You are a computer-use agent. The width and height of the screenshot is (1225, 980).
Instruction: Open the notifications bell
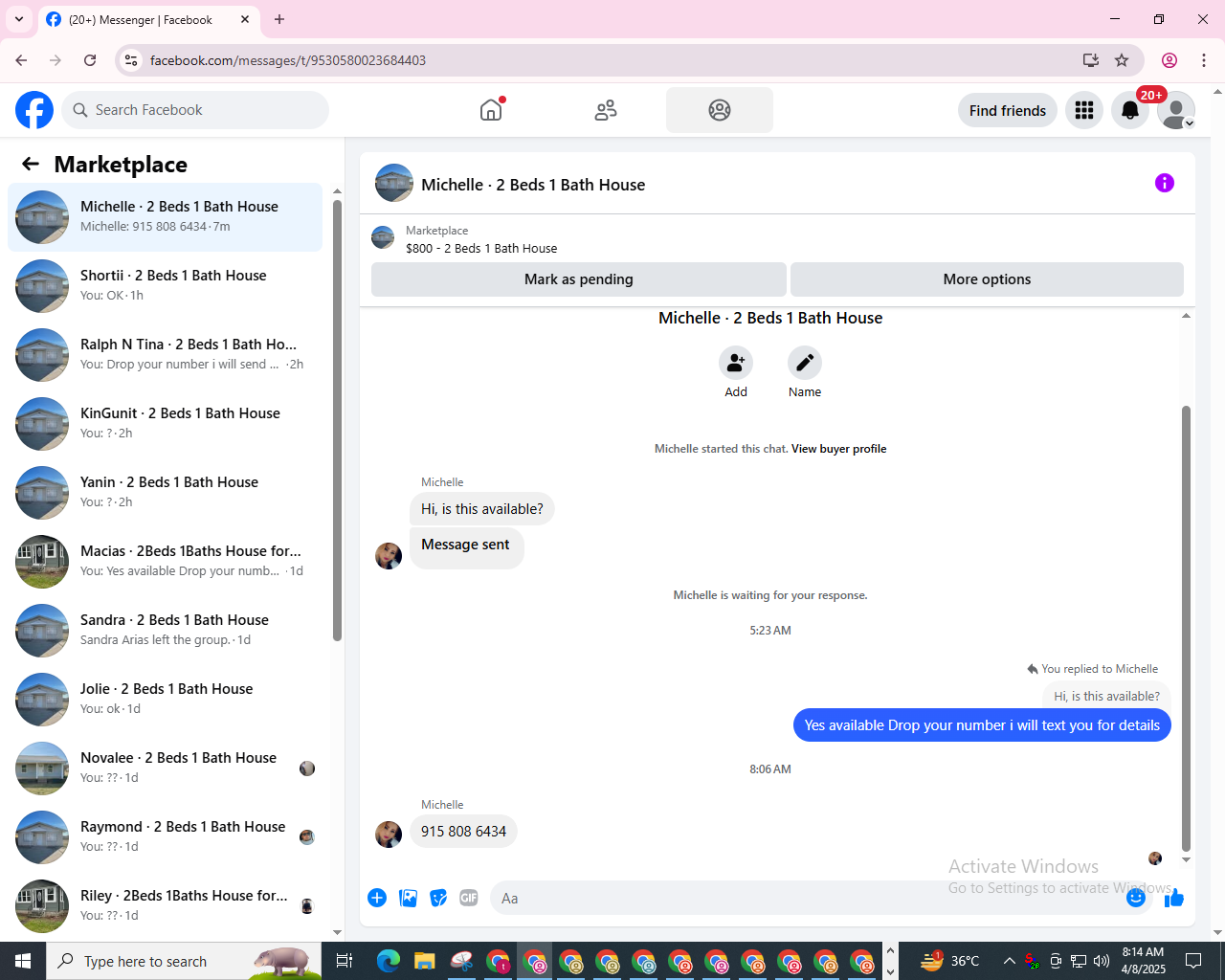(1130, 110)
